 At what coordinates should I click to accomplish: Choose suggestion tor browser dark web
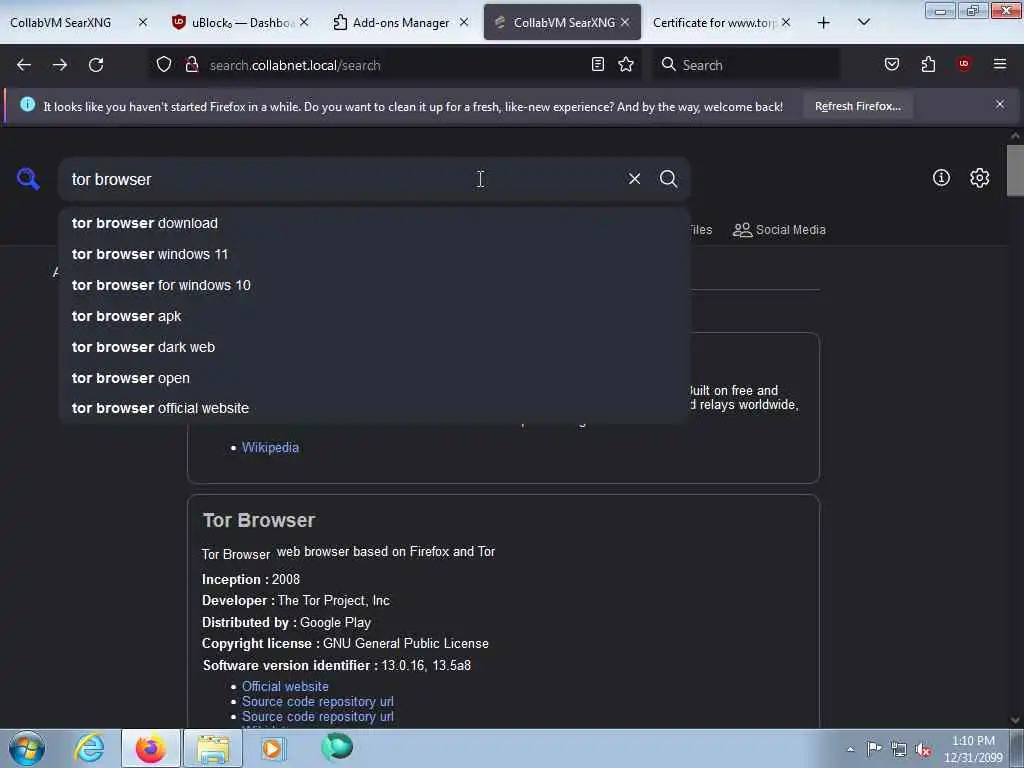[x=374, y=347]
